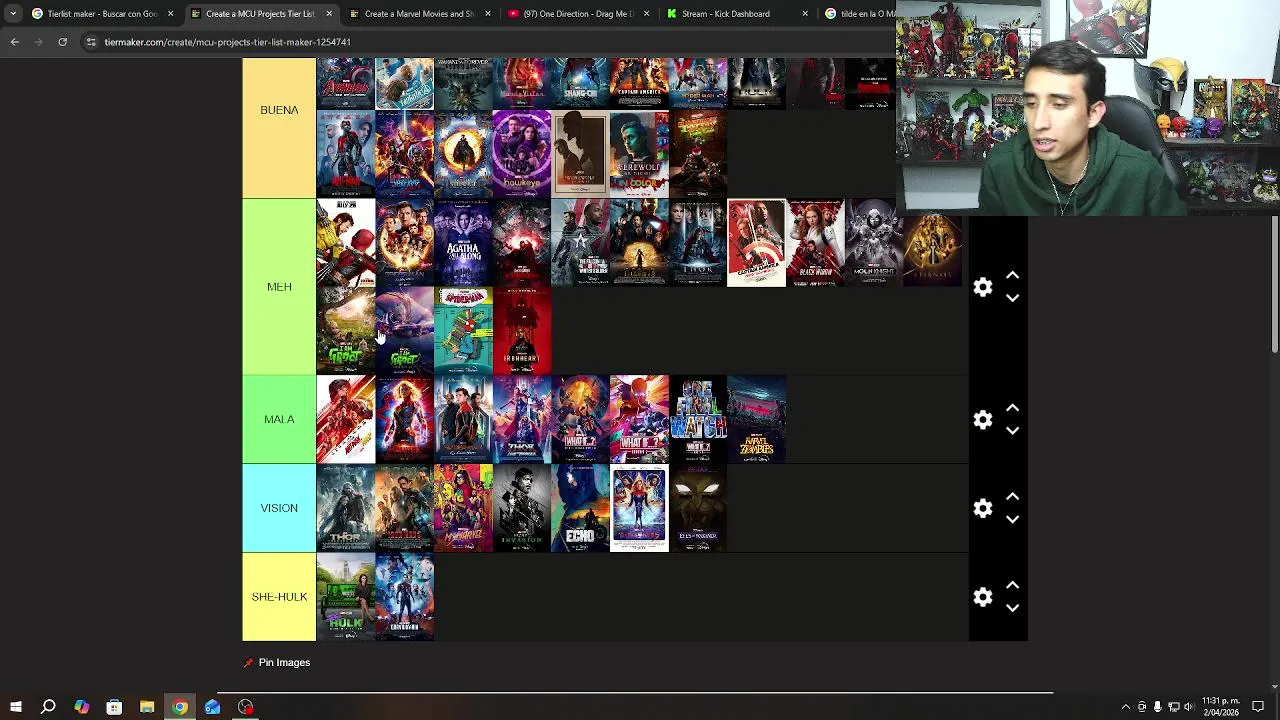Select Quantumania poster in SHE-HULK tier
1280x720 pixels.
405,597
